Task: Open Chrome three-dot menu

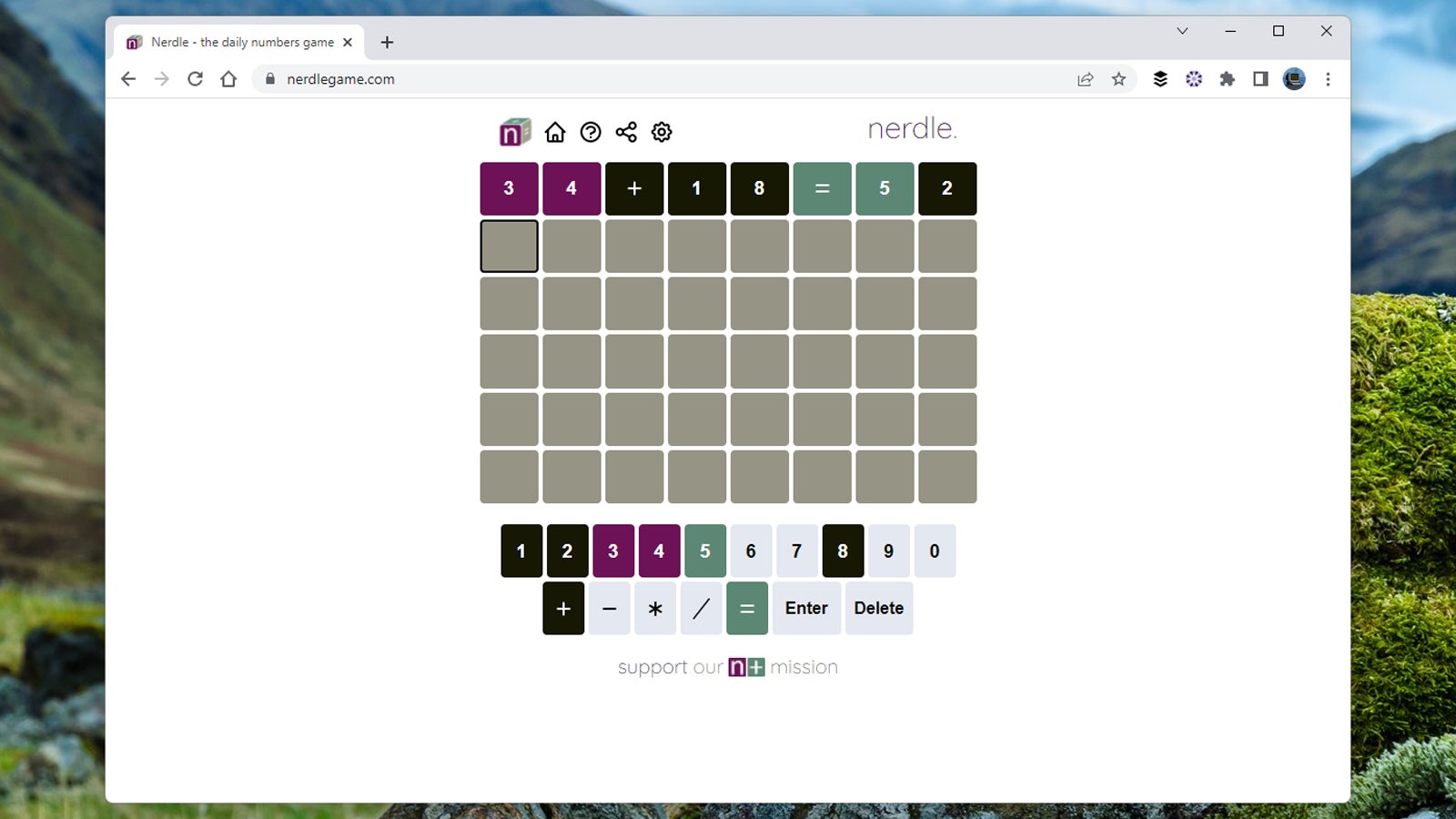Action: (1328, 79)
